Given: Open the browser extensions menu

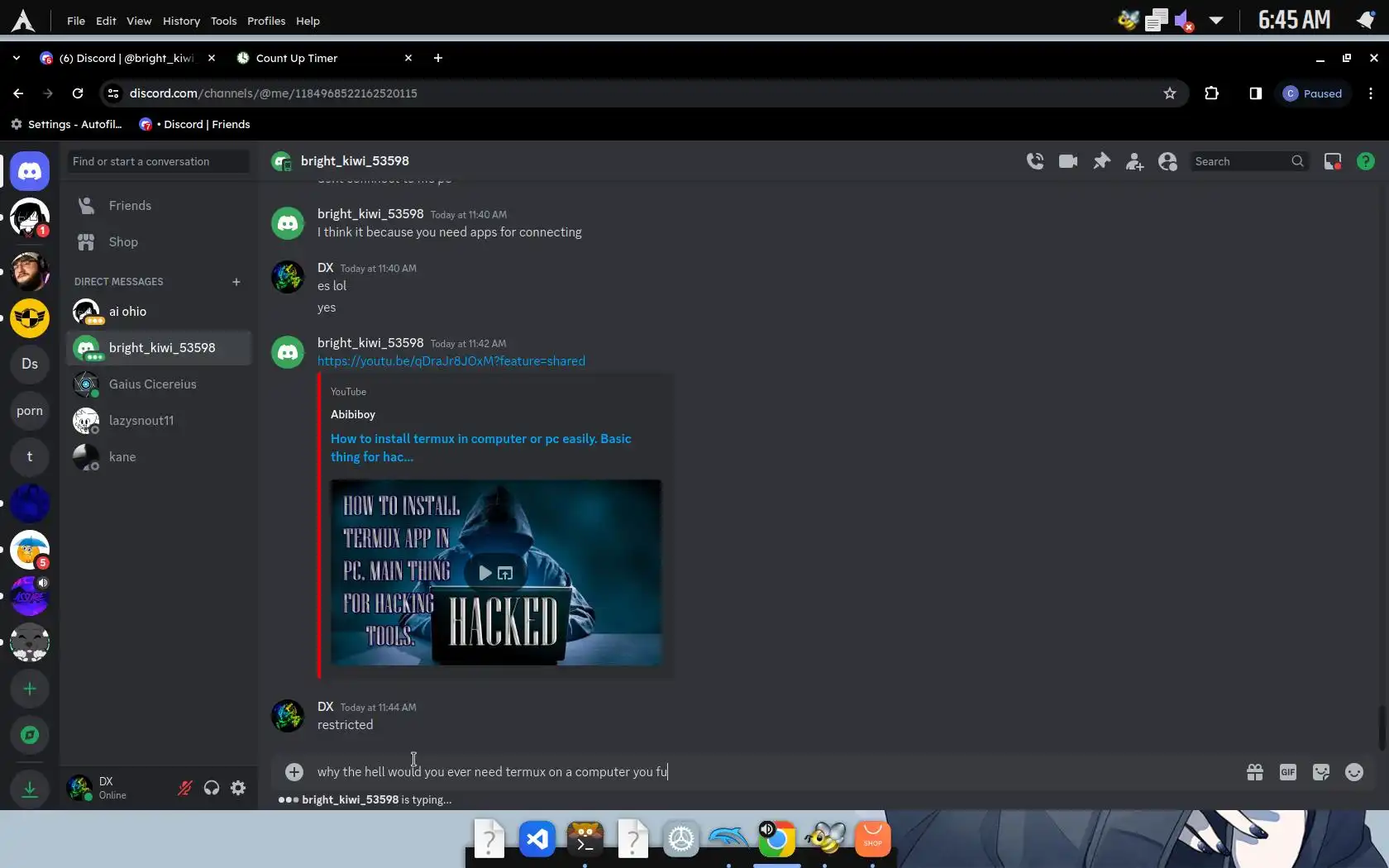Looking at the screenshot, I should tap(1212, 93).
